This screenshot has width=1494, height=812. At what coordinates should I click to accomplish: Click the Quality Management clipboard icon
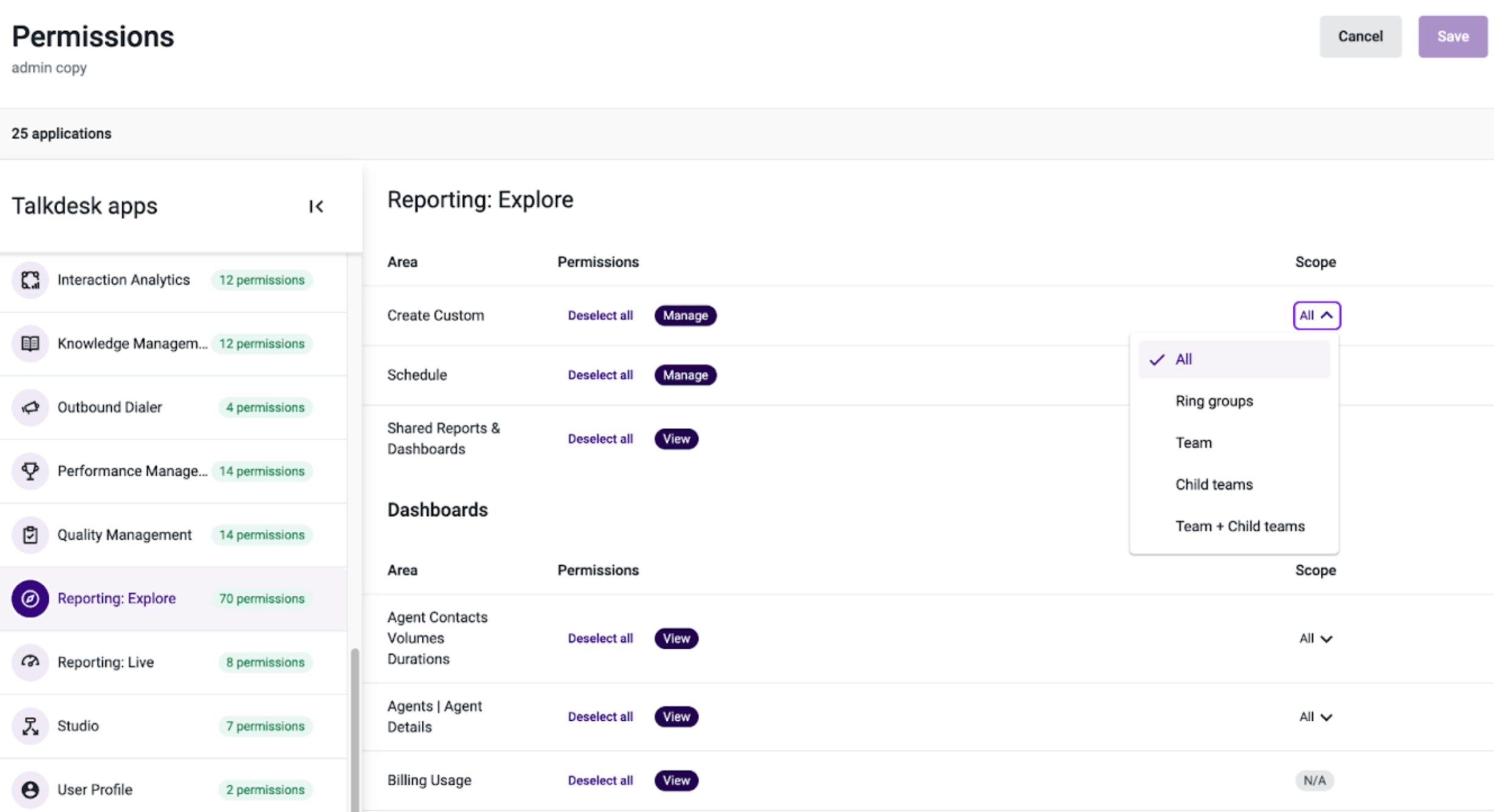30,535
